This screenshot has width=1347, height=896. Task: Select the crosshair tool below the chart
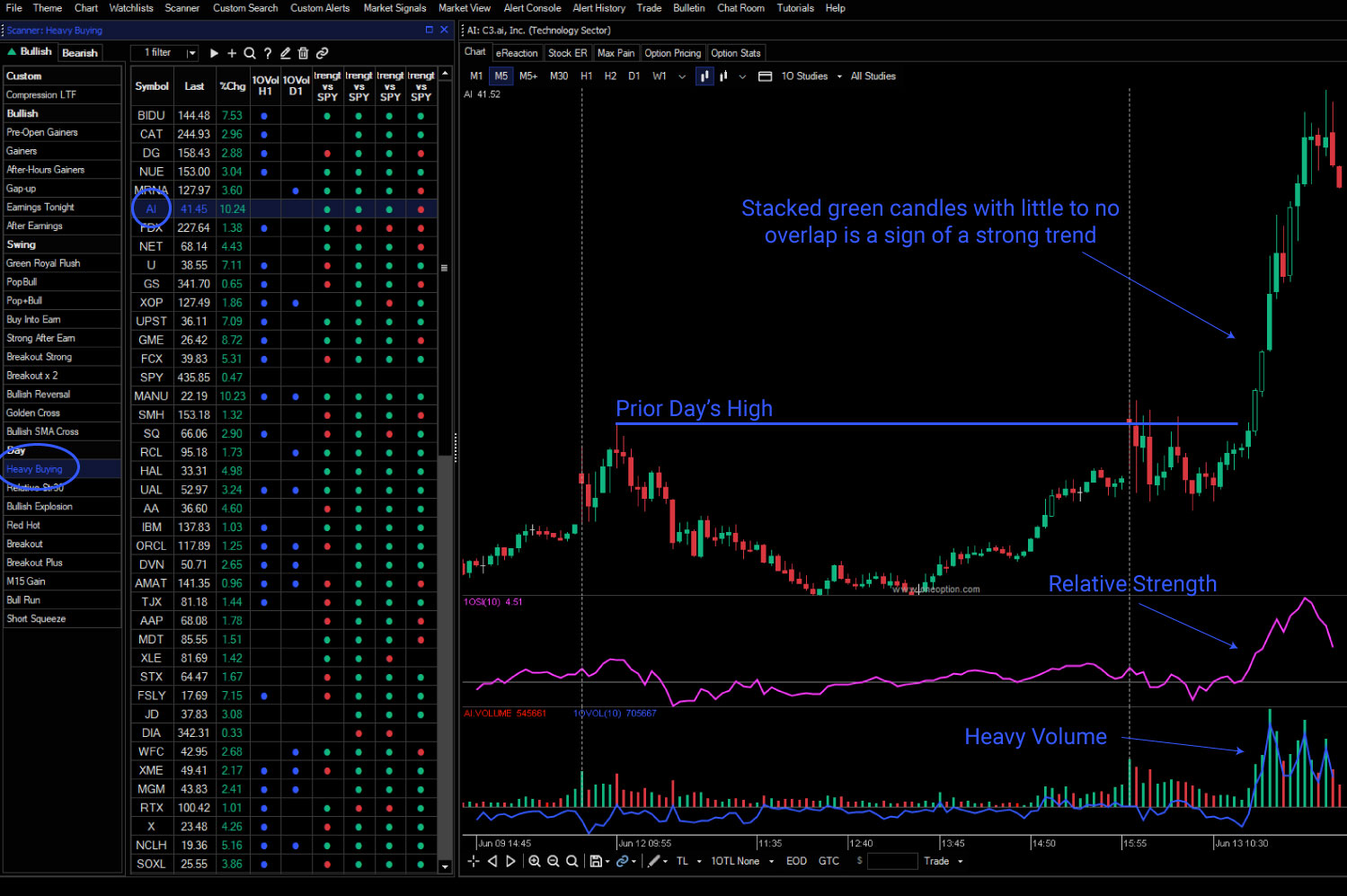coord(474,861)
